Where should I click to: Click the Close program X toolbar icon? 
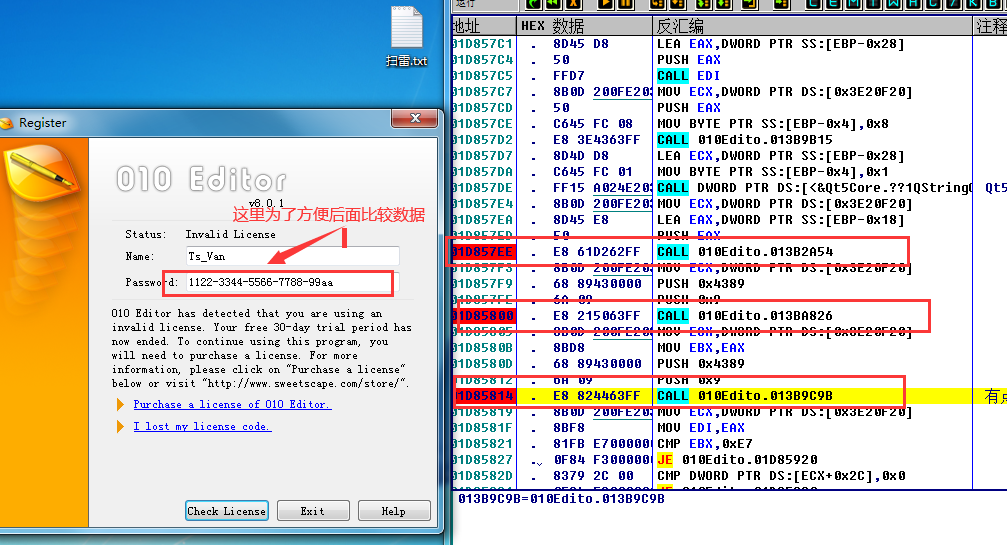pos(574,3)
